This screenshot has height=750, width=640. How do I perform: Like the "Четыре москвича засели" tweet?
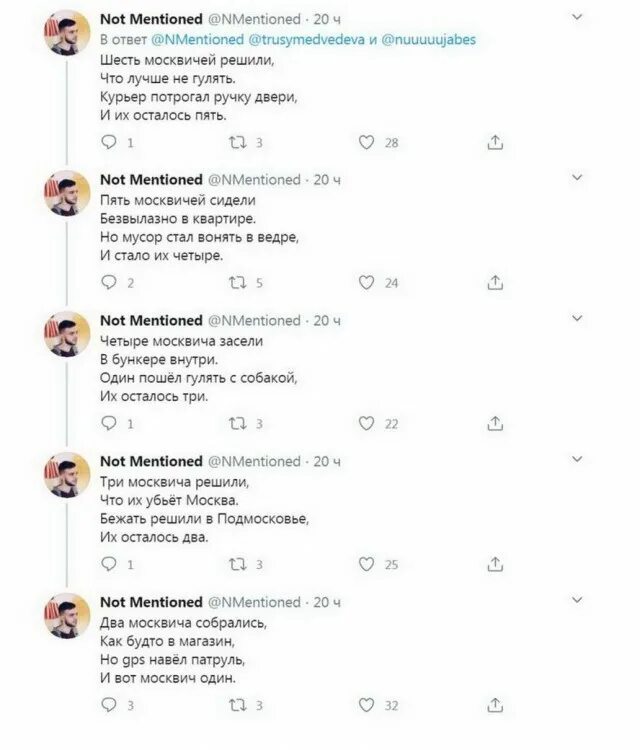tap(367, 424)
